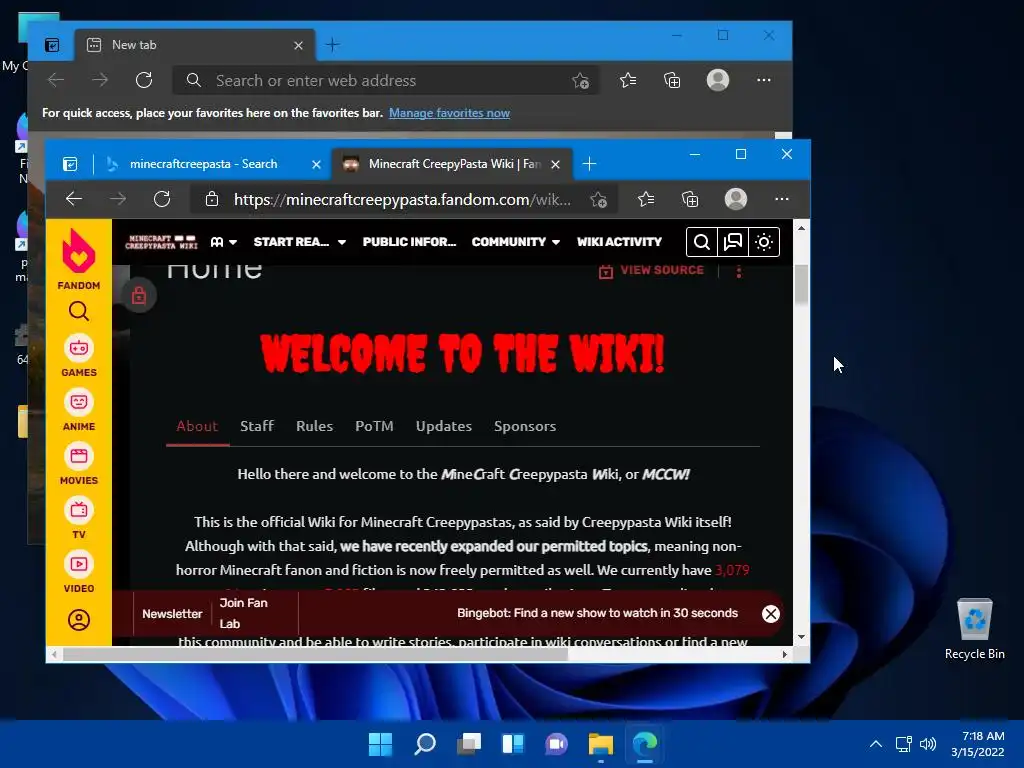Close the minecraftcreepasta - Search tab

(x=316, y=165)
